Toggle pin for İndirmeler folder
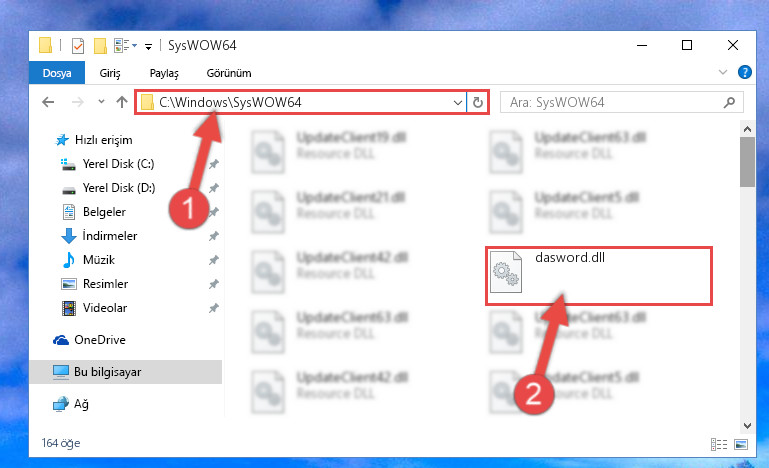Screen dimensions: 769x468 [x=213, y=236]
